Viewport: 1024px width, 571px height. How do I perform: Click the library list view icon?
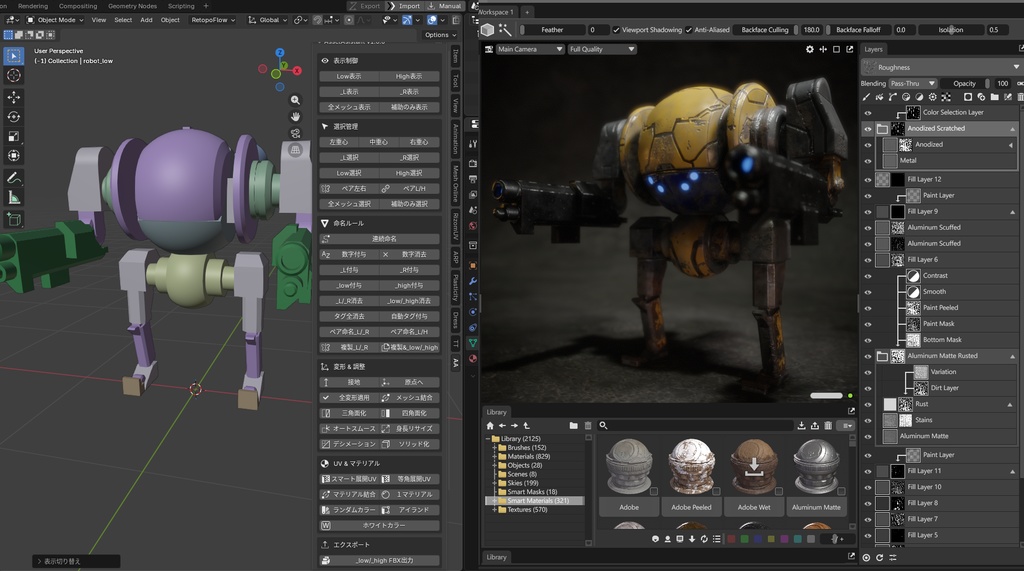pos(716,539)
